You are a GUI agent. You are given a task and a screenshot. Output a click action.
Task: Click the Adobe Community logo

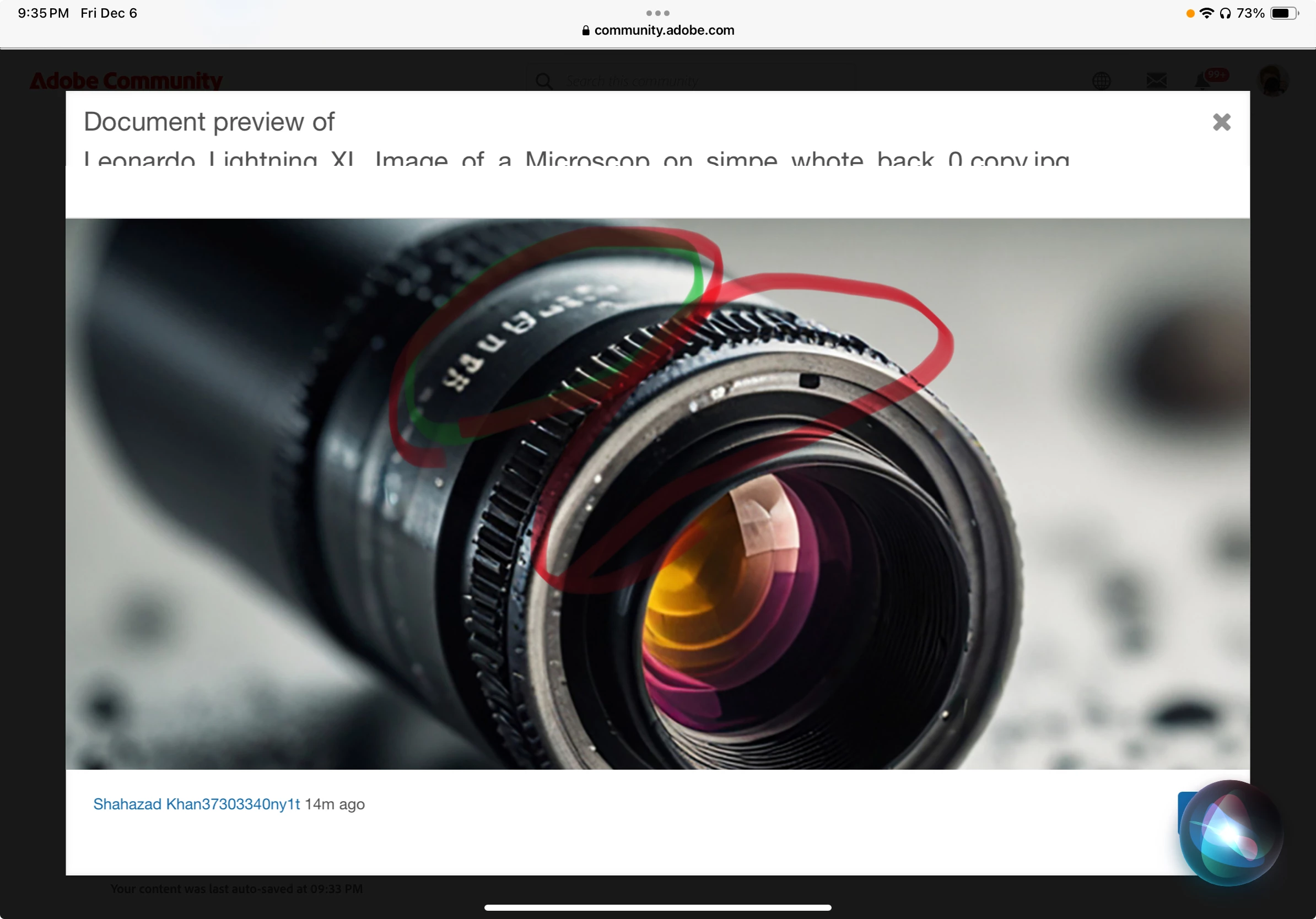[x=126, y=81]
